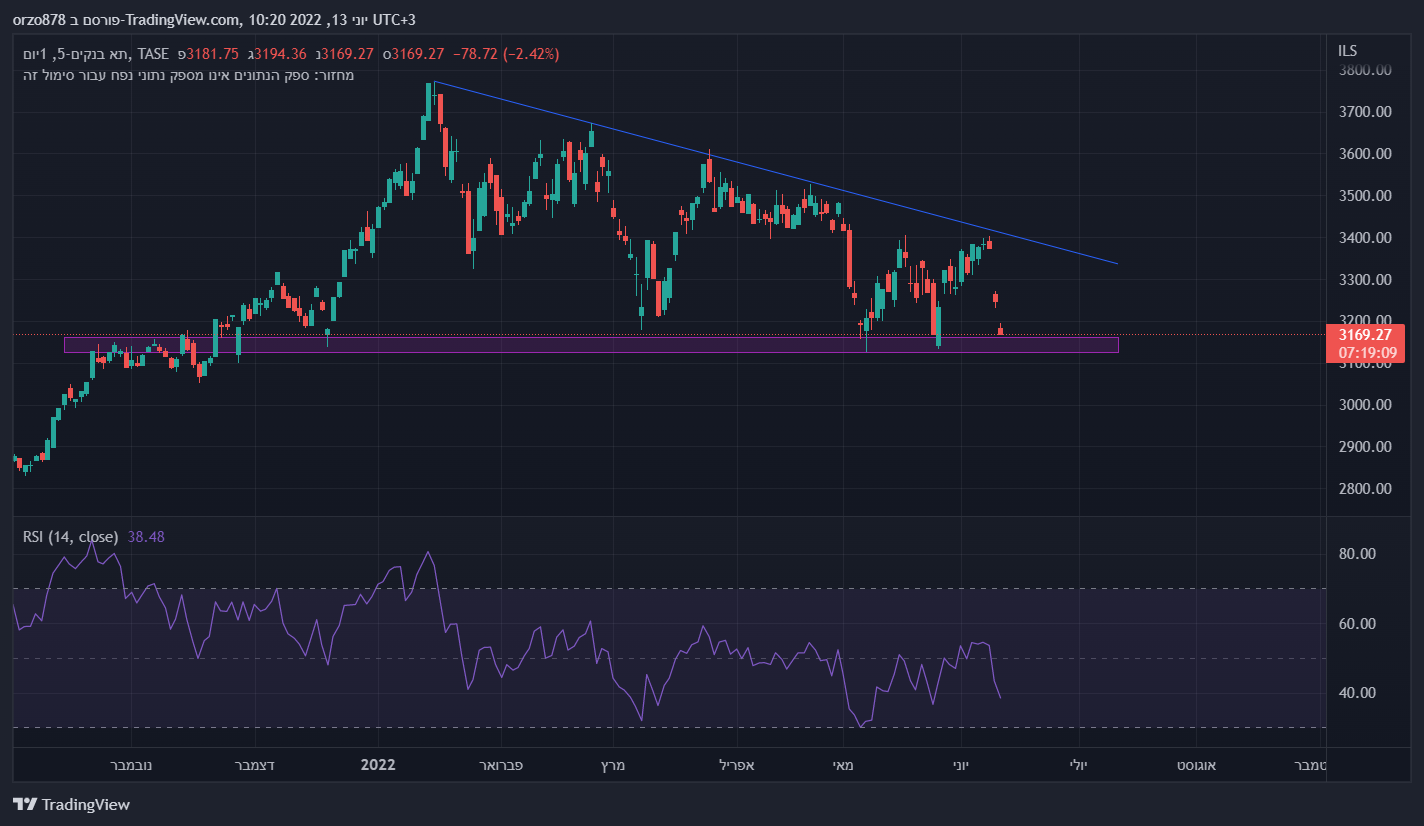Image resolution: width=1424 pixels, height=826 pixels.
Task: Click the ILS currency label on price axis
Action: (x=1347, y=50)
